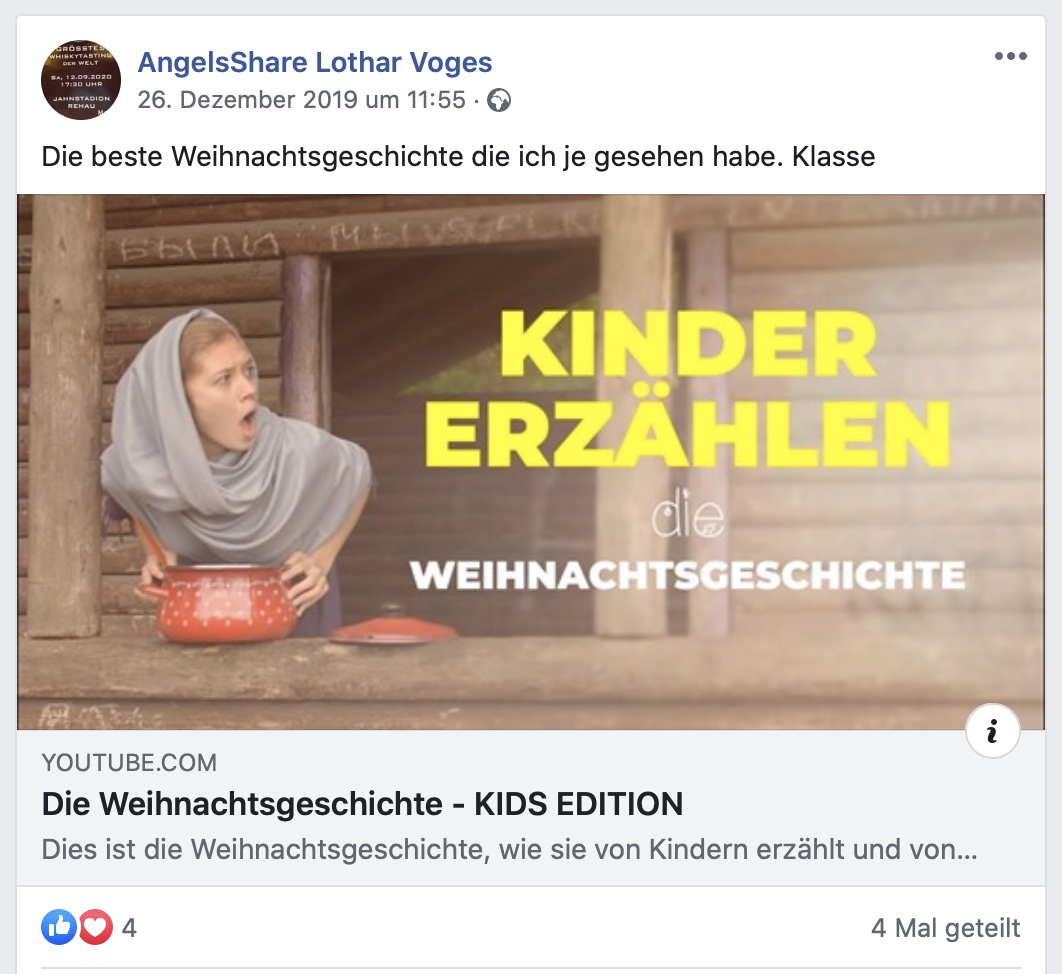
Task: Click the post timestamp 26. Dezember 2019
Action: (301, 100)
